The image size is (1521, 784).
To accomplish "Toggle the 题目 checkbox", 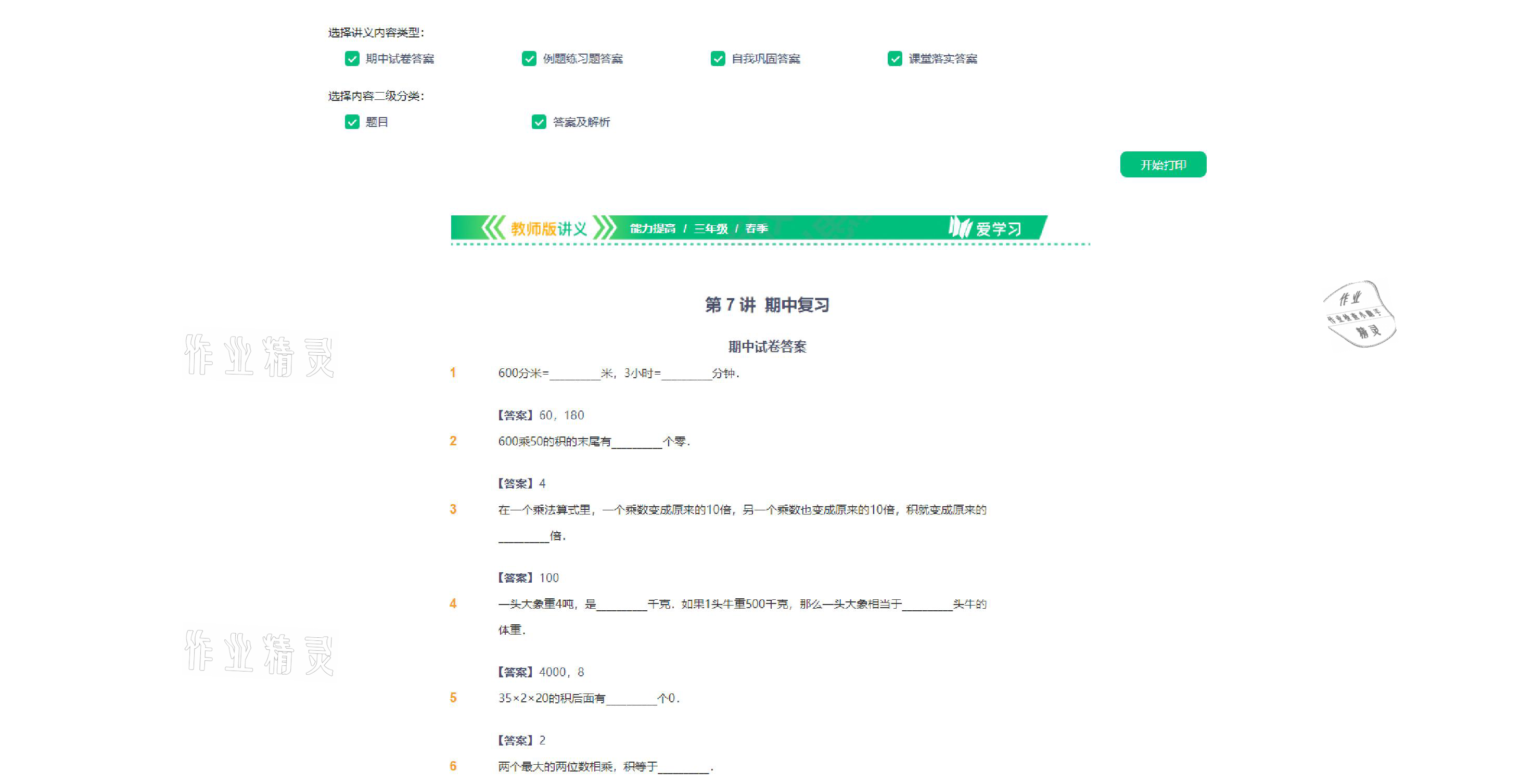I will (352, 122).
